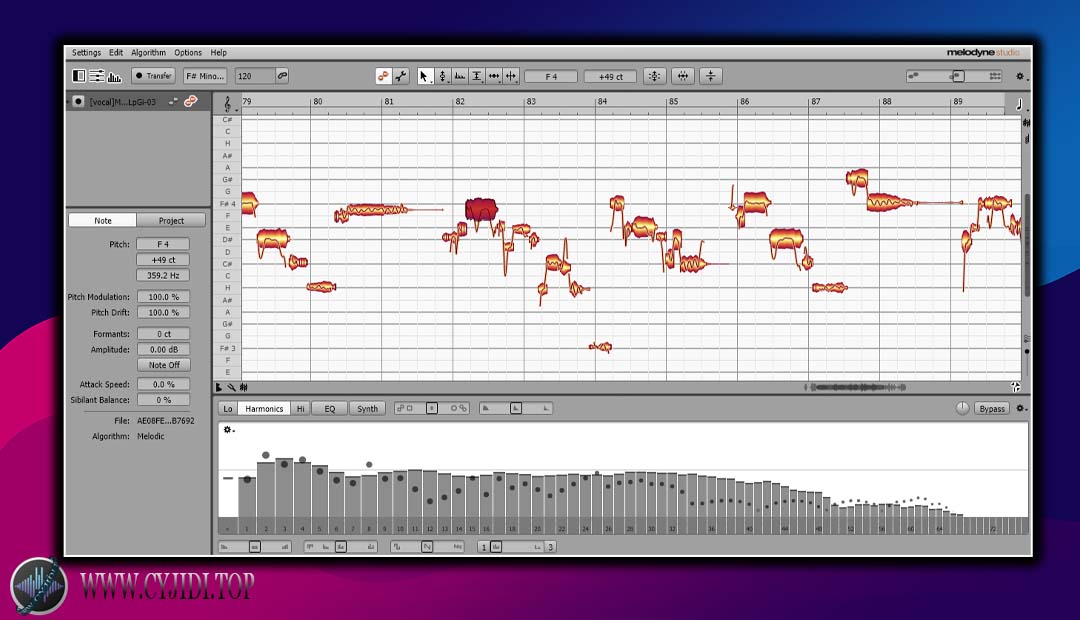Image resolution: width=1080 pixels, height=620 pixels.
Task: Click the cycle locator flag icon below editor
Action: click(219, 388)
